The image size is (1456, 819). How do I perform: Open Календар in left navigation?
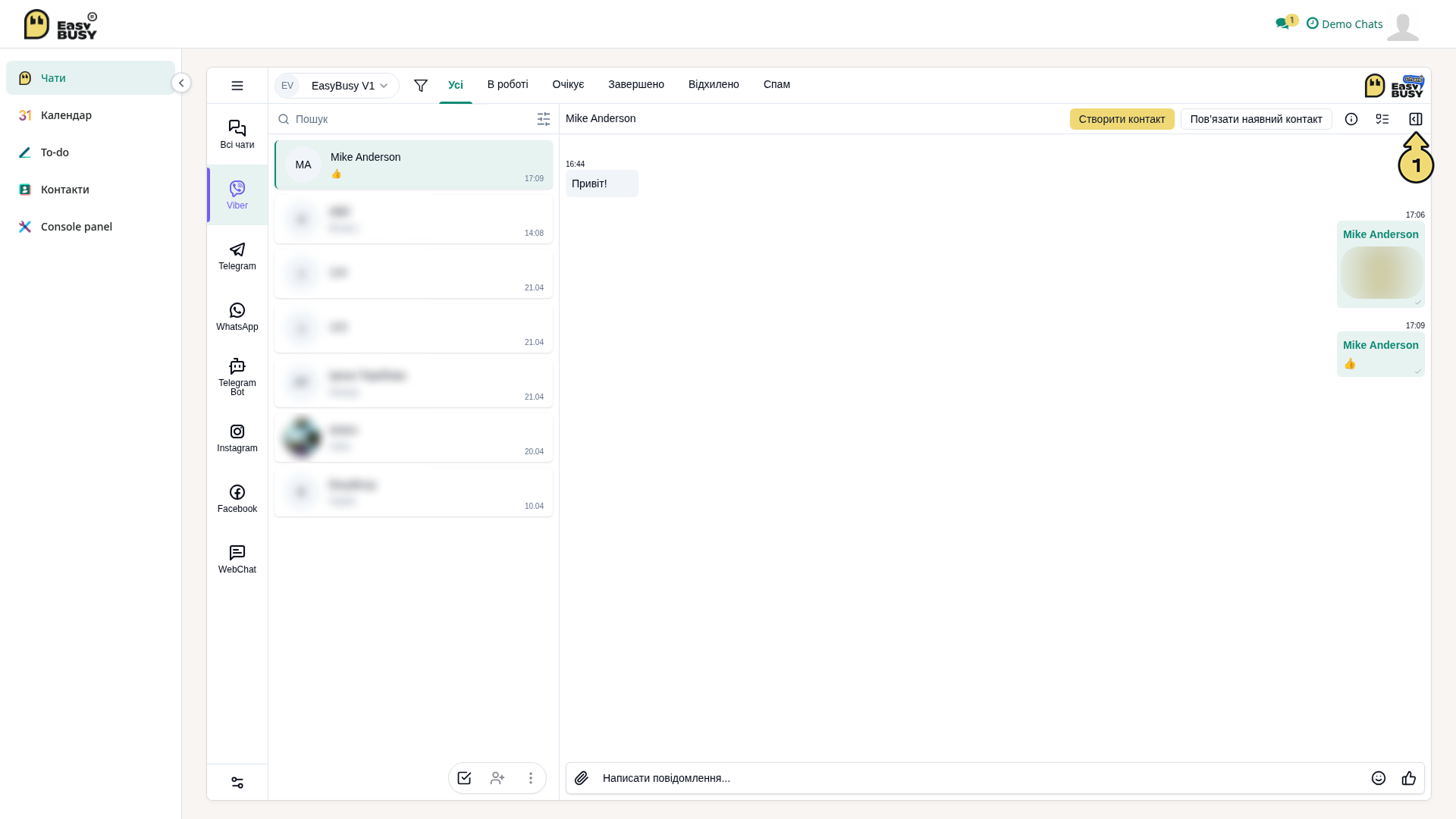click(x=90, y=115)
